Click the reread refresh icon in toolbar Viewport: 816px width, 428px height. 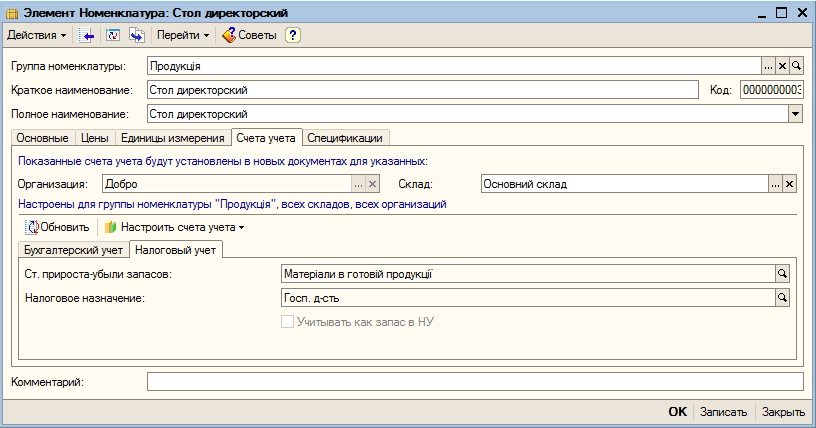tap(112, 35)
